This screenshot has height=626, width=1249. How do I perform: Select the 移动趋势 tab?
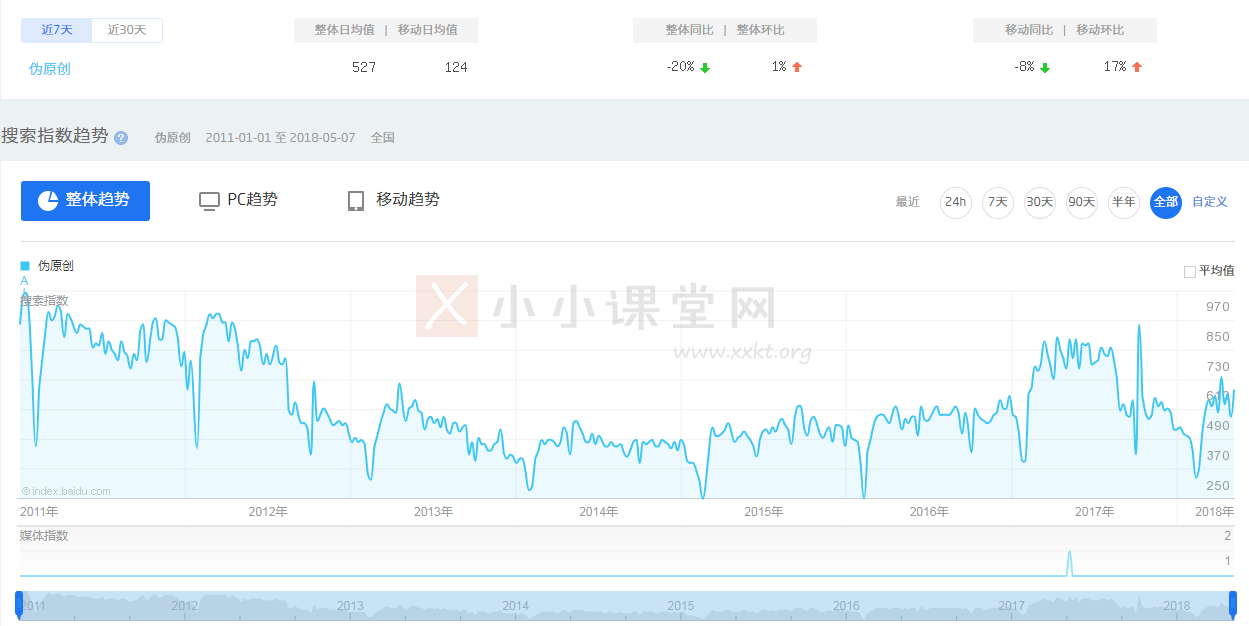click(x=394, y=200)
